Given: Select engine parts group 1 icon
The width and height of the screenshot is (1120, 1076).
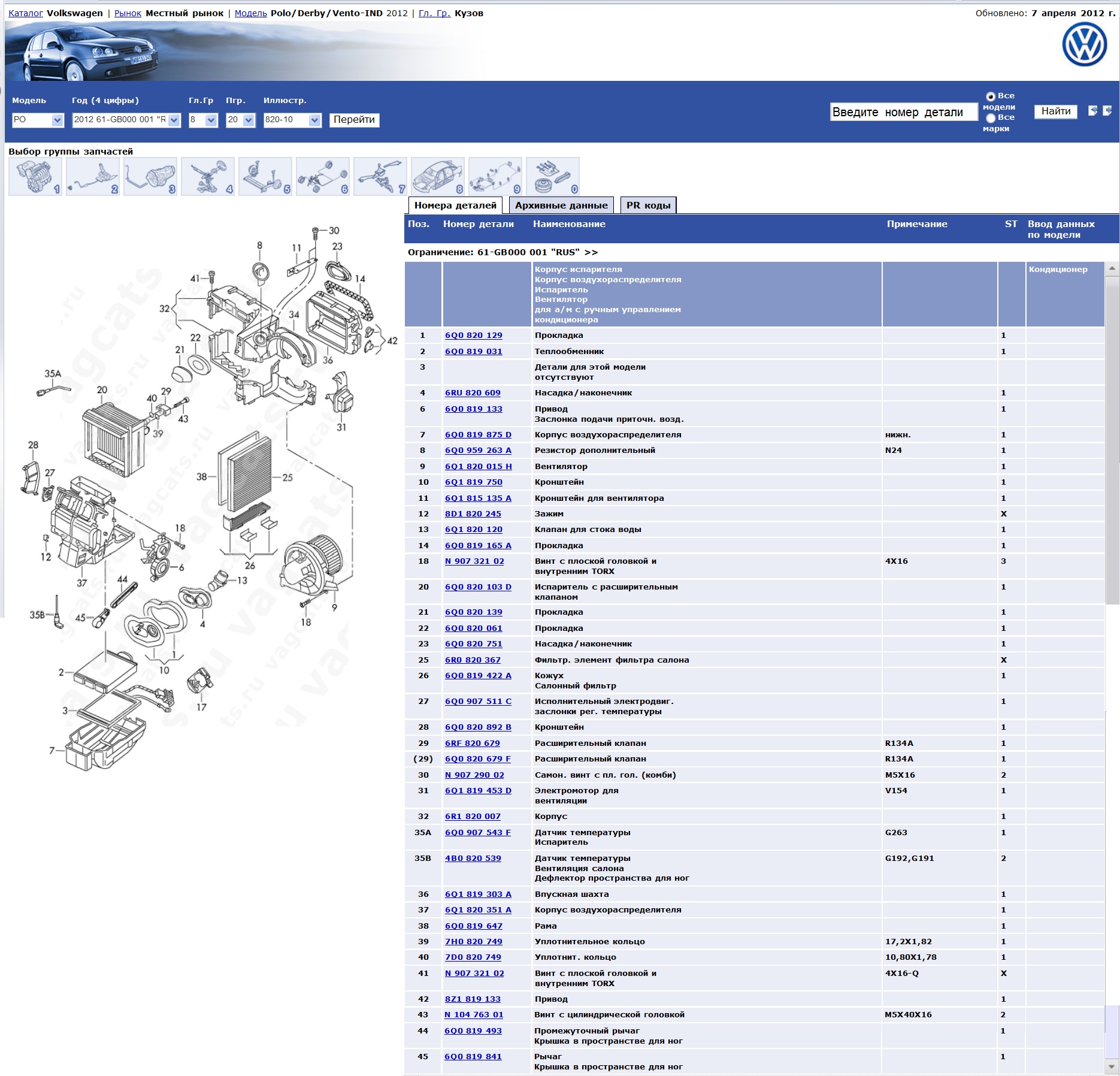Looking at the screenshot, I should 35,177.
